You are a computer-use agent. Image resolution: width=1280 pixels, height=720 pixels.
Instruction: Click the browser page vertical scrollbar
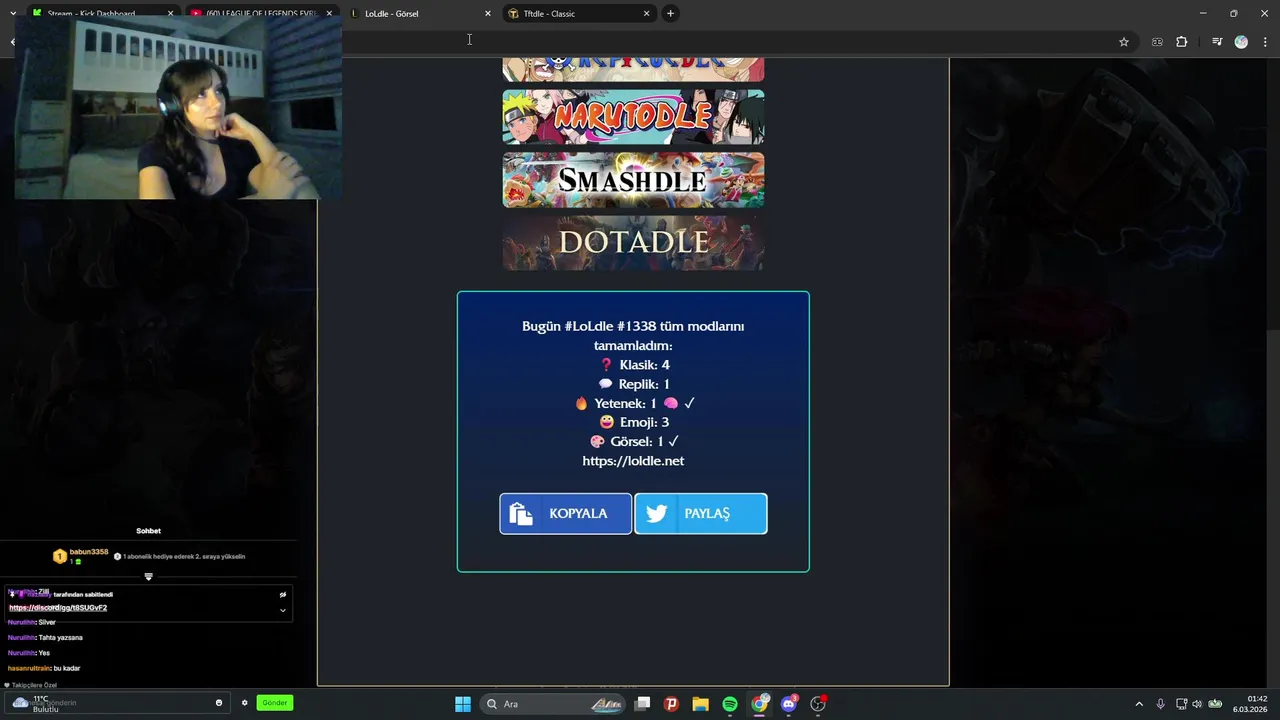1273,370
